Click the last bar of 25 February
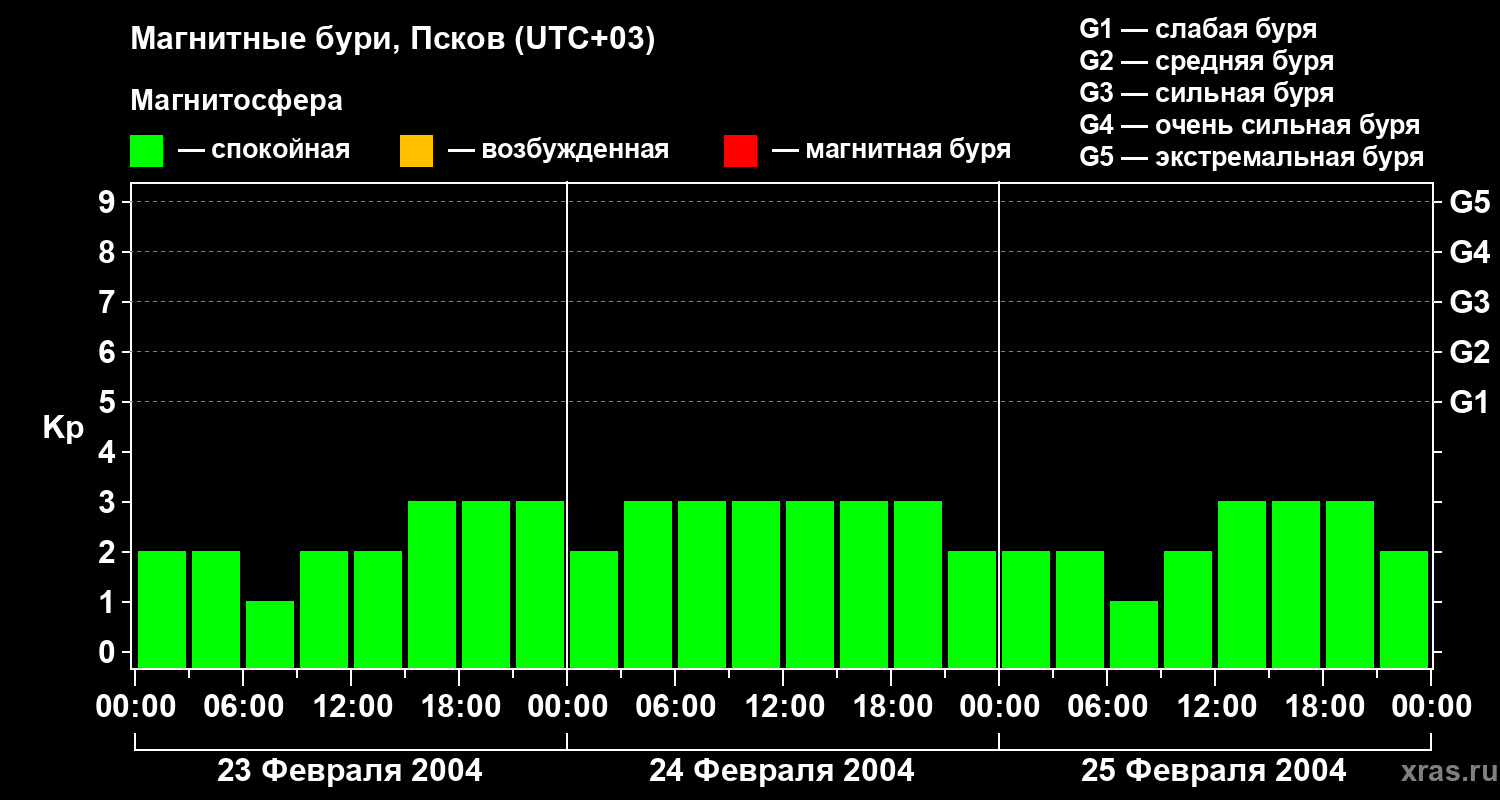 click(x=1404, y=609)
